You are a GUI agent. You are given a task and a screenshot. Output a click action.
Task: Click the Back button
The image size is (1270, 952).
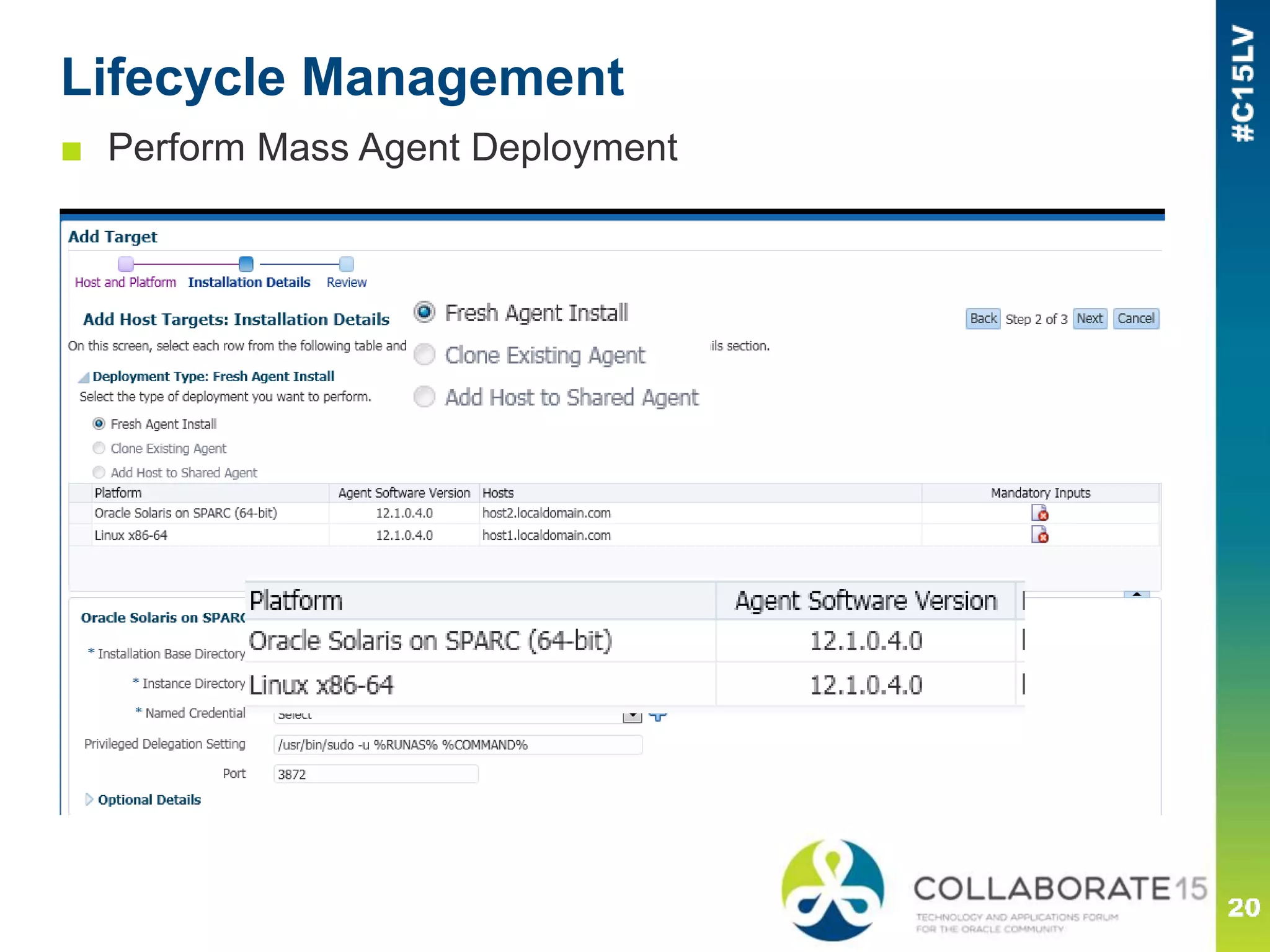[x=983, y=319]
